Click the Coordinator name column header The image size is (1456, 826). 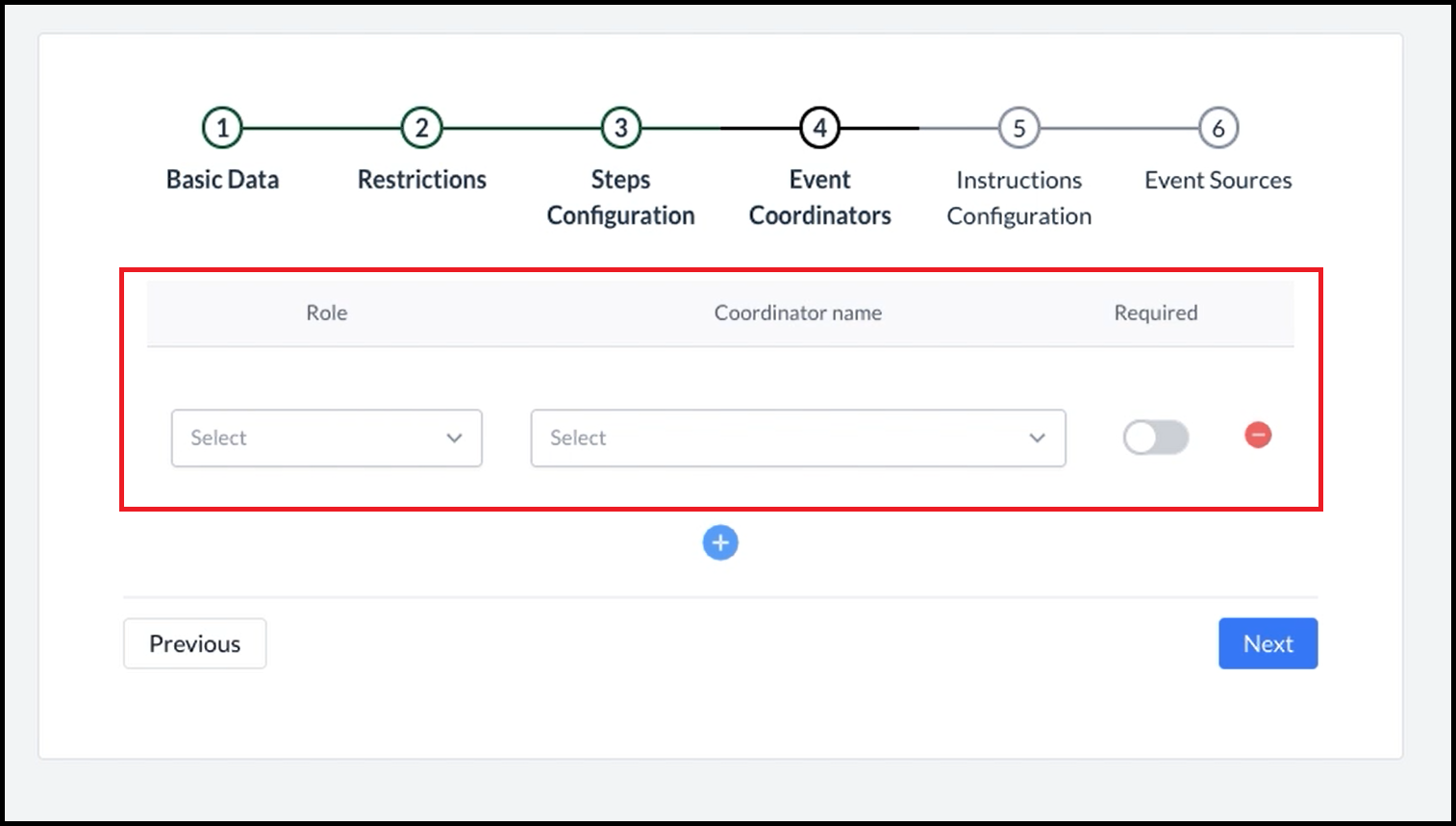[797, 313]
